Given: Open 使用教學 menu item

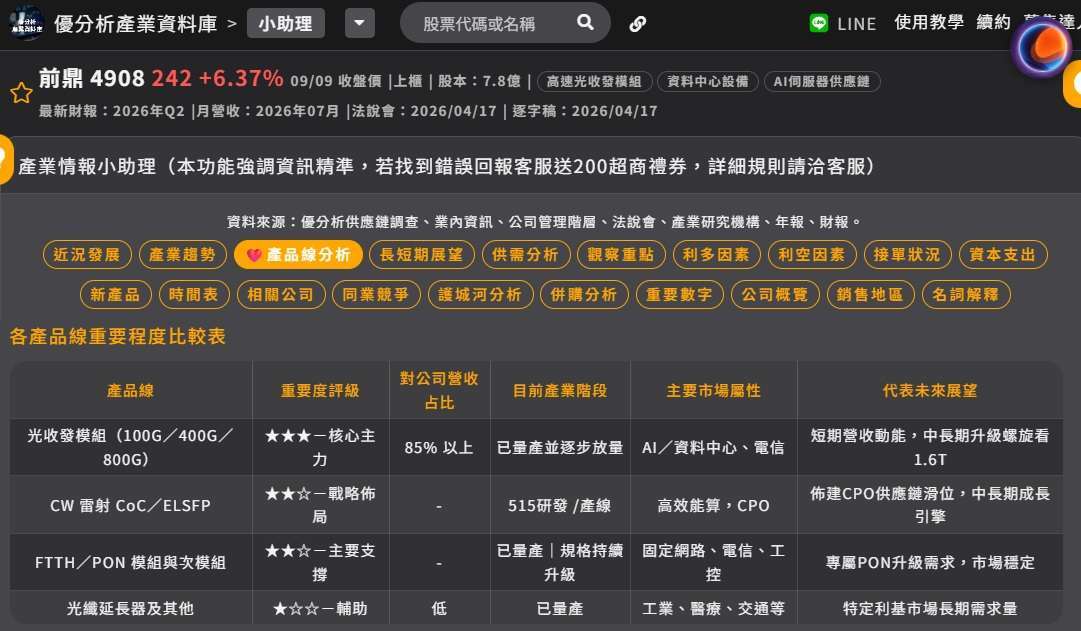Looking at the screenshot, I should [929, 22].
